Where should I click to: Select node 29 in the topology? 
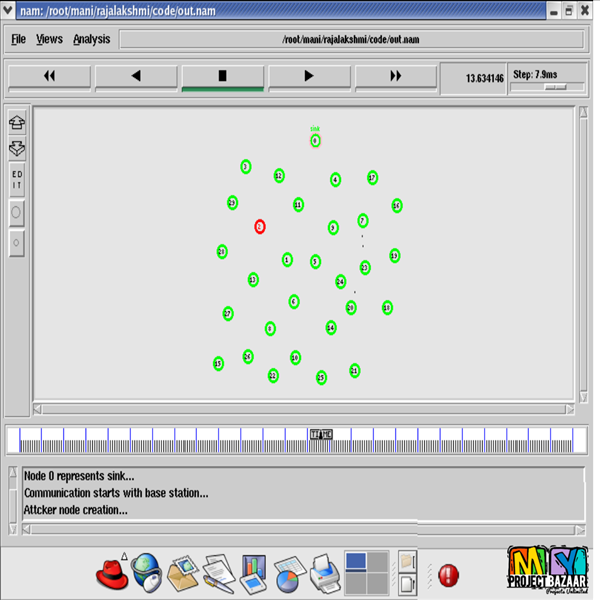click(232, 202)
